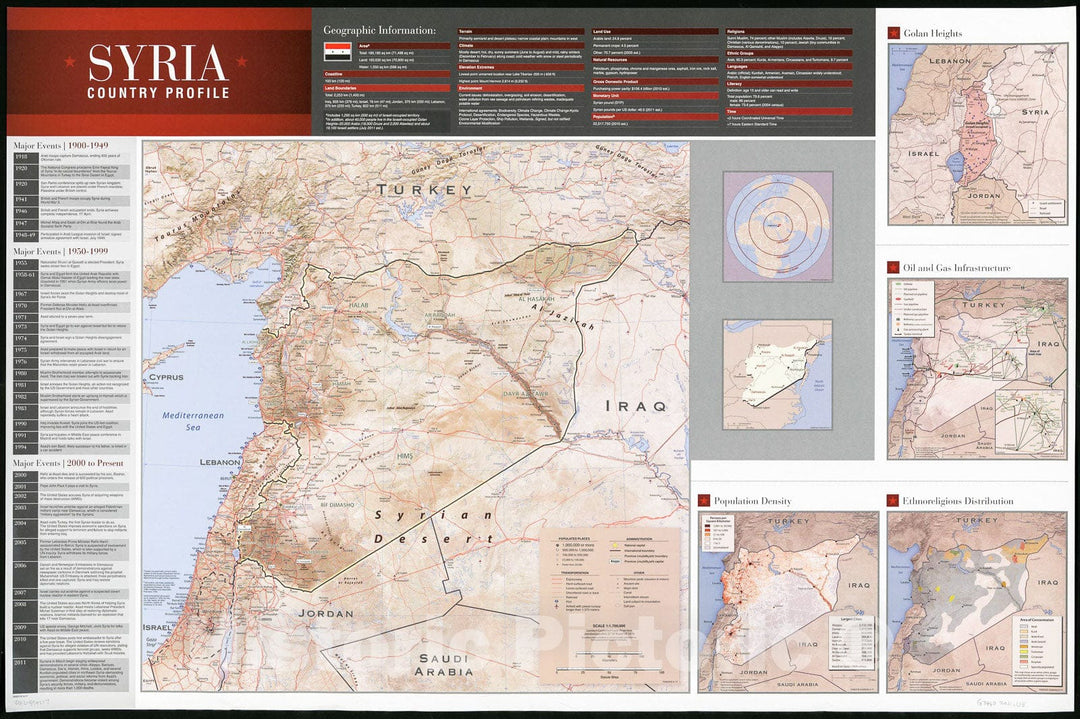Select the red star beside Population Density

tap(704, 500)
